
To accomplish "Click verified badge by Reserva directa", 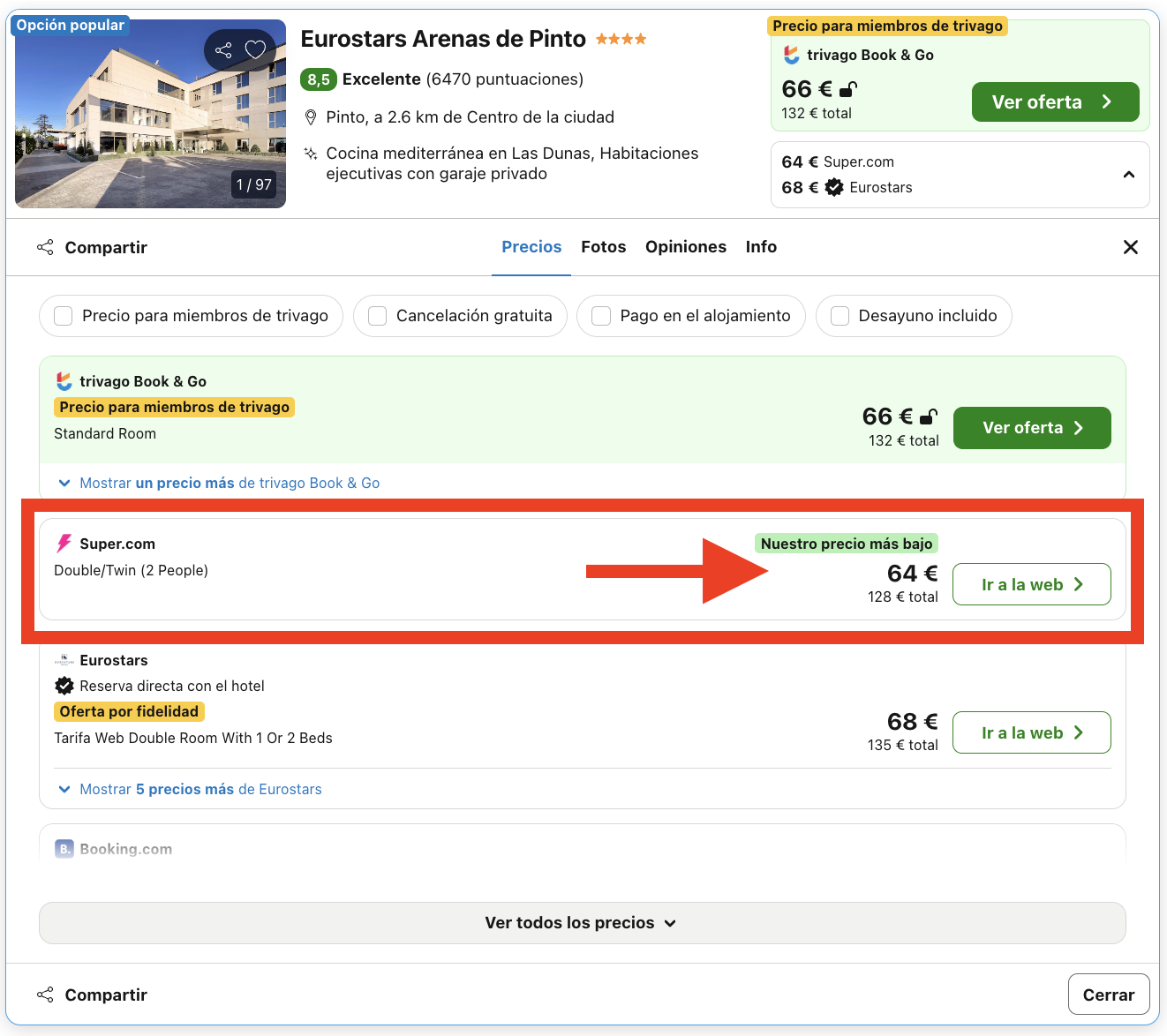I will click(64, 686).
